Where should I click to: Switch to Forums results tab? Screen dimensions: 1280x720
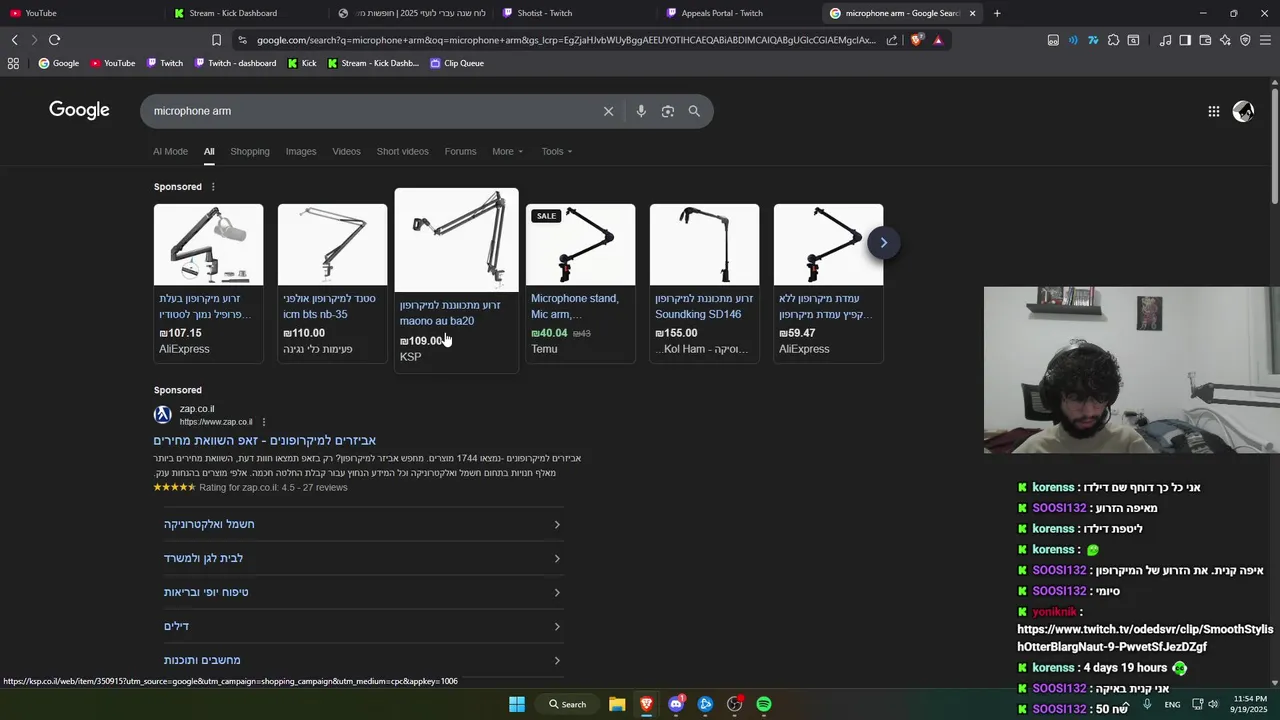(460, 152)
